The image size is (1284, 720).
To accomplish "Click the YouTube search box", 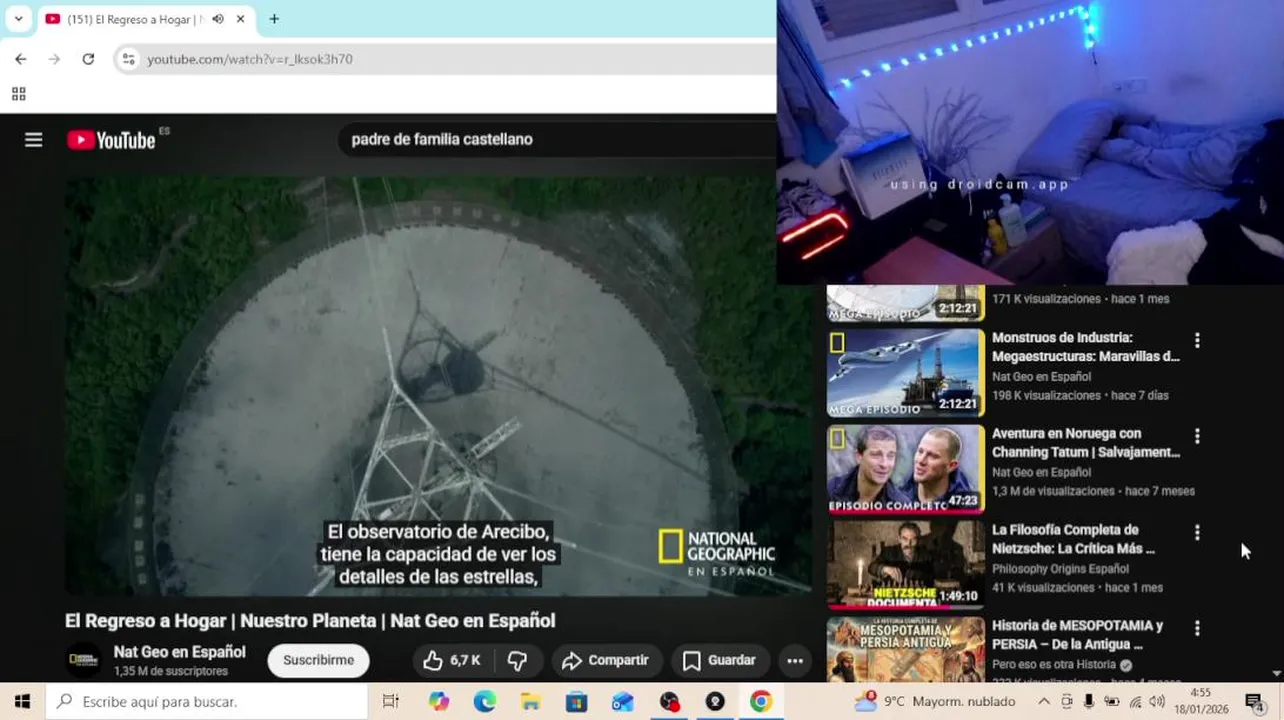I will tap(555, 139).
